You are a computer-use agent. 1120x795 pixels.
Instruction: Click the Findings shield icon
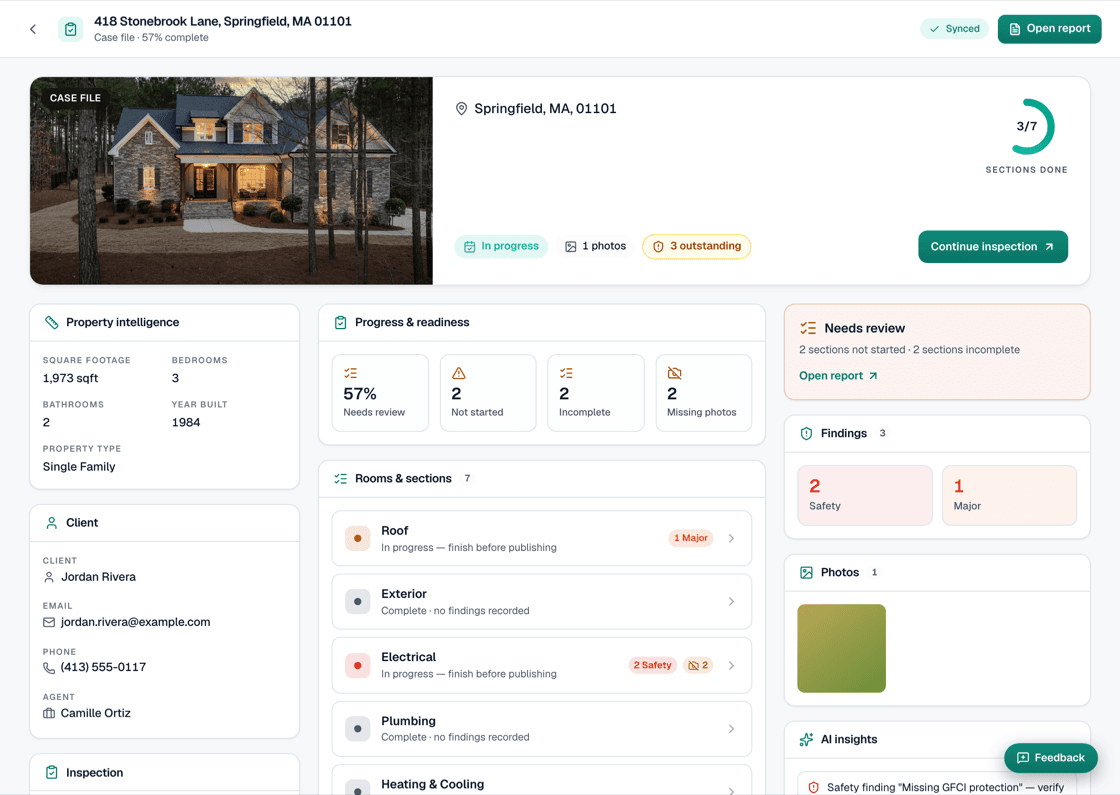[x=806, y=434]
